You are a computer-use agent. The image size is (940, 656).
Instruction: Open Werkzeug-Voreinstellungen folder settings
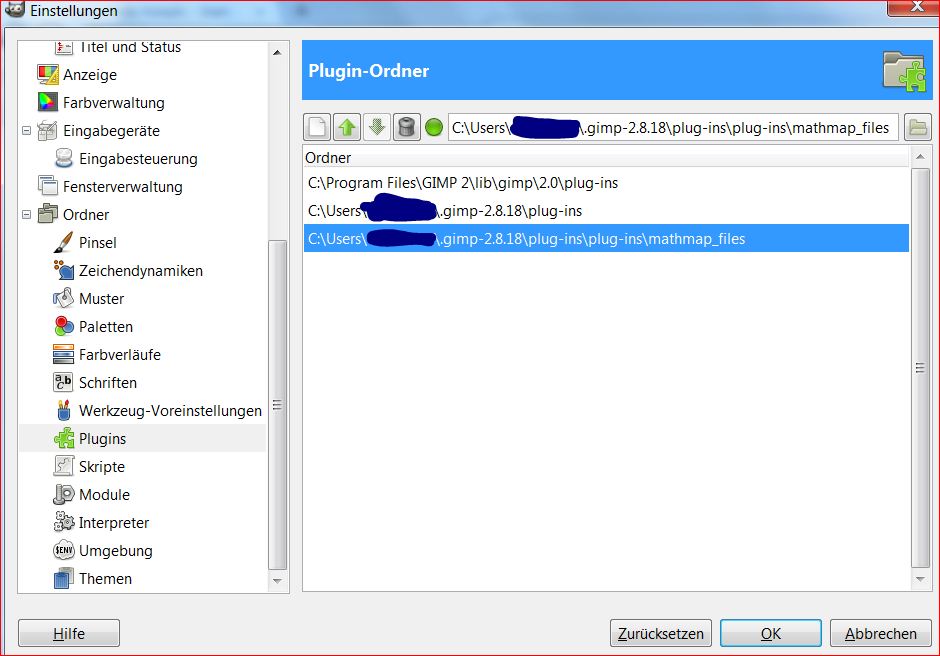(170, 411)
